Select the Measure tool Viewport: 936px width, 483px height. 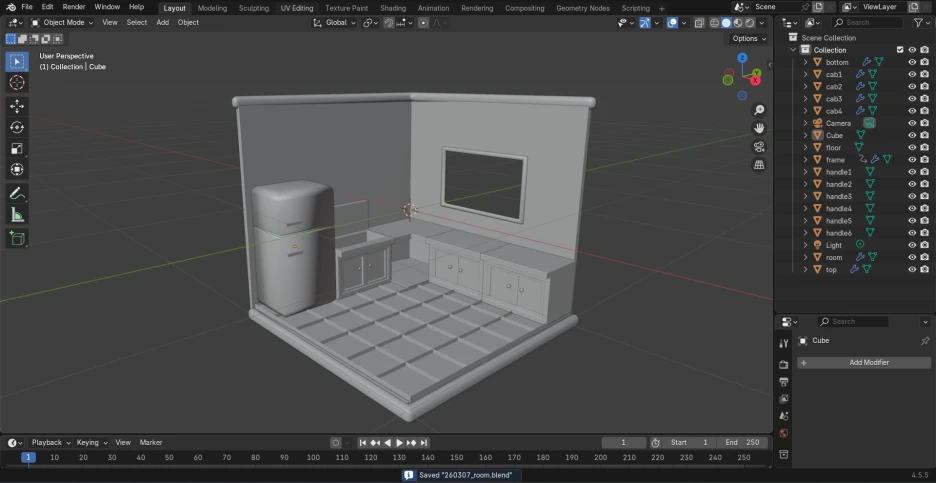coord(17,214)
